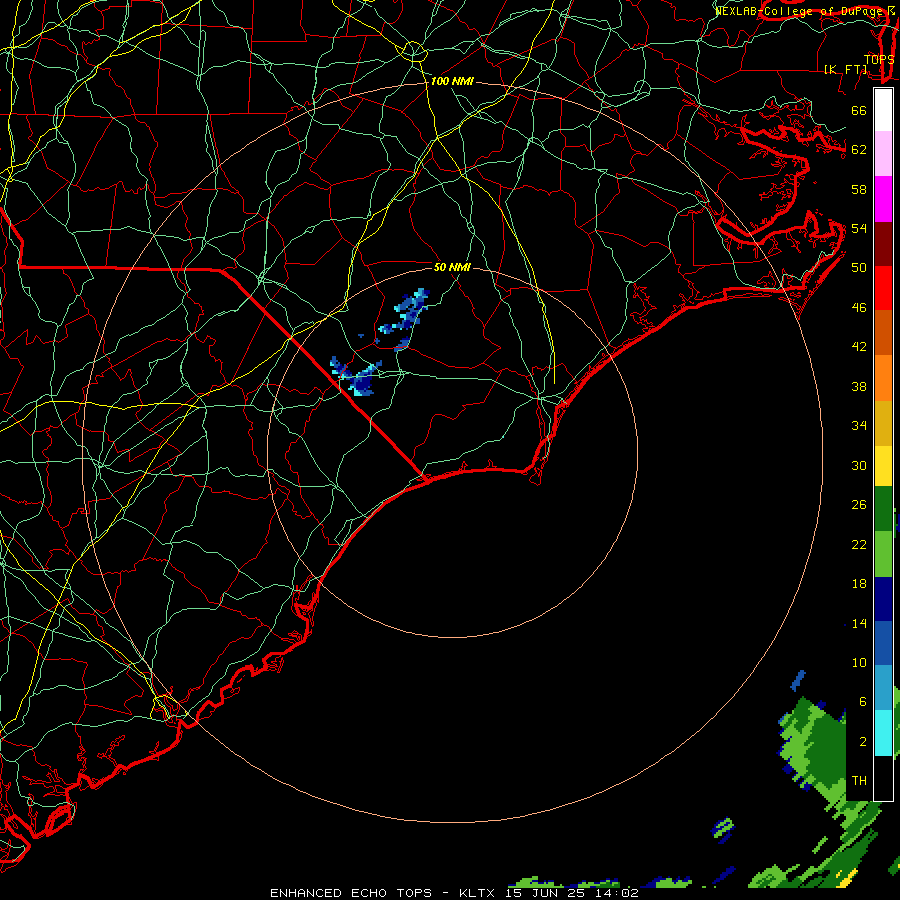The image size is (900, 900).
Task: Click the 'TH' legend label
Action: (859, 781)
